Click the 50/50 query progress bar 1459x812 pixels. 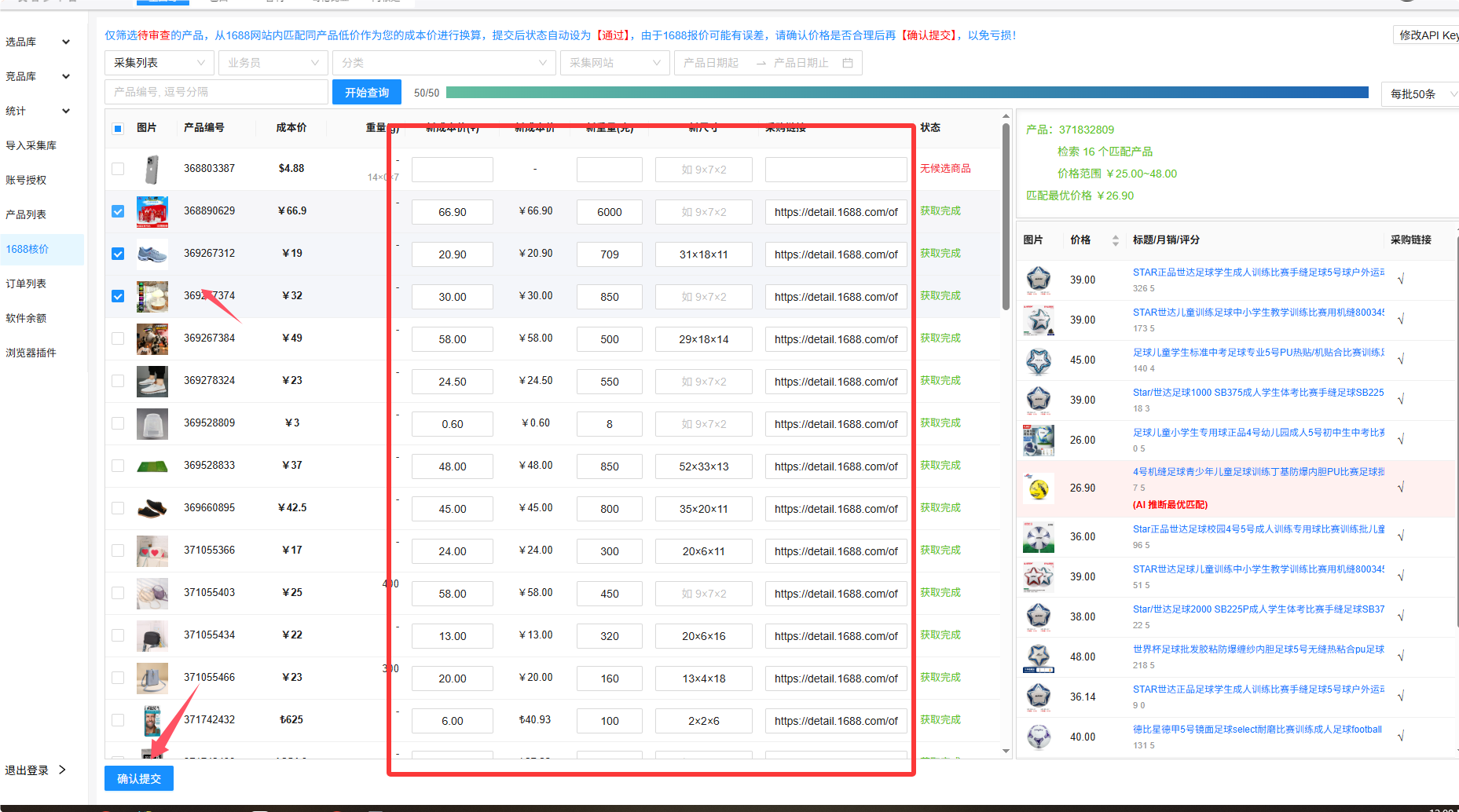coord(907,92)
